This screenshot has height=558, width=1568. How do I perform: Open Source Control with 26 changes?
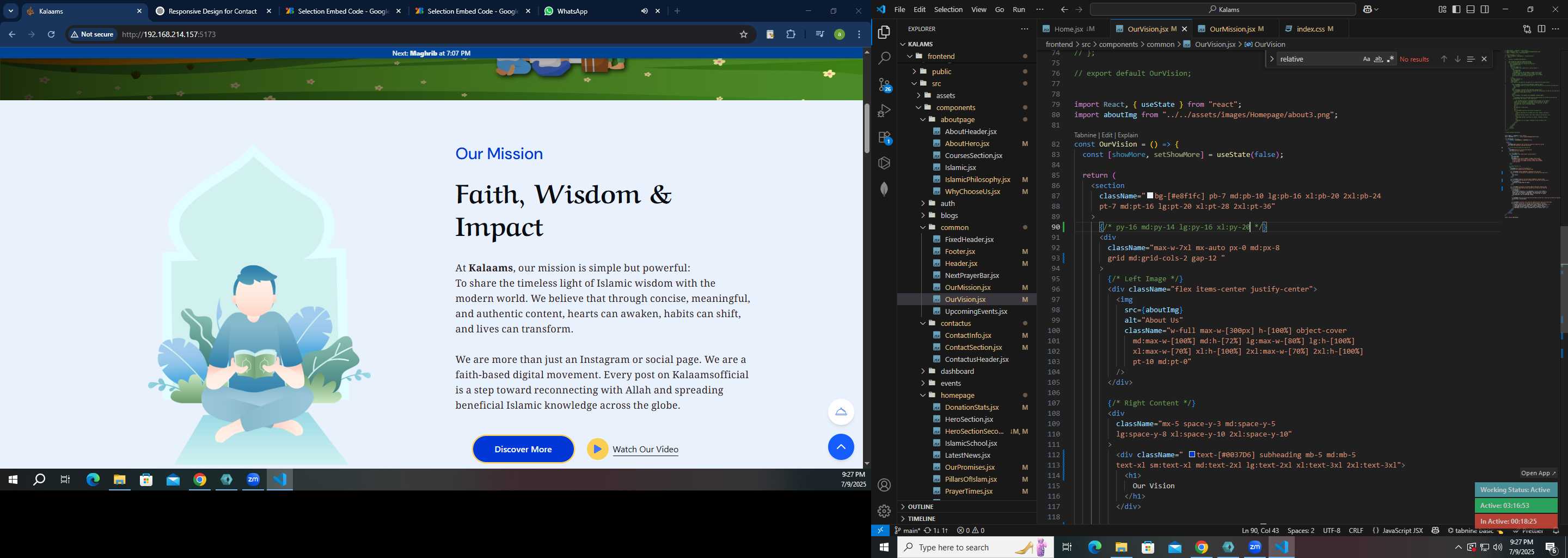click(884, 84)
